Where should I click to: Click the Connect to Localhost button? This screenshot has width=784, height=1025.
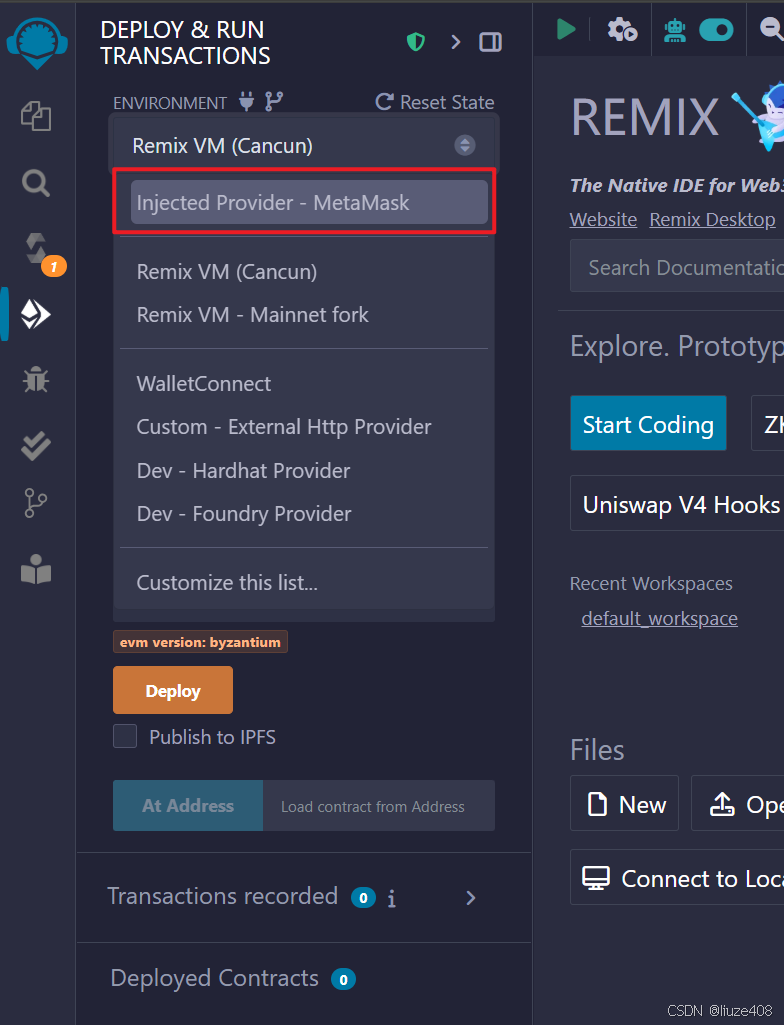tap(677, 877)
